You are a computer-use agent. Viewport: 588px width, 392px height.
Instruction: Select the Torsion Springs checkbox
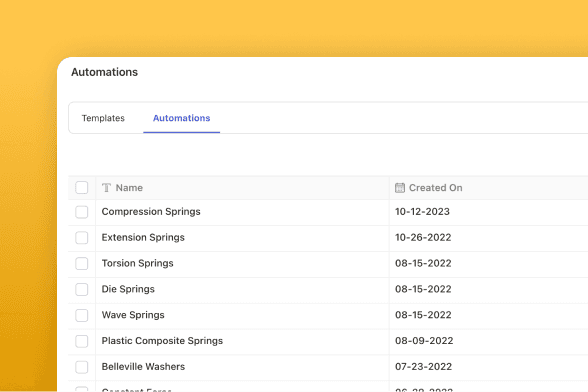(82, 263)
